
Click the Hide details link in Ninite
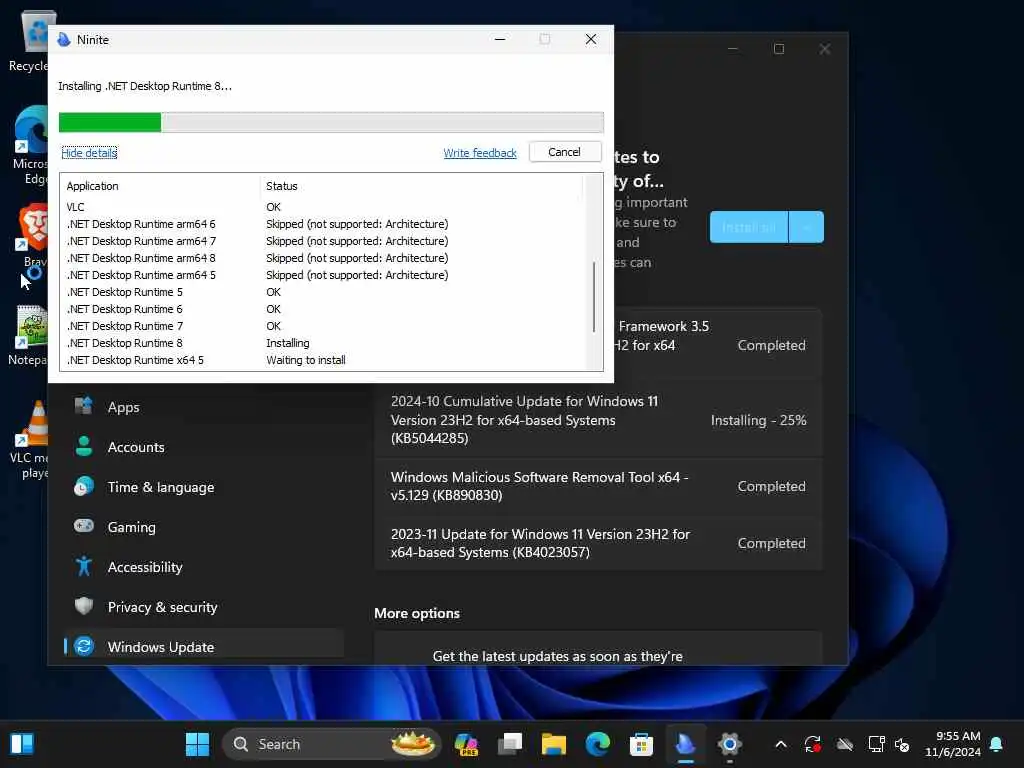click(89, 153)
